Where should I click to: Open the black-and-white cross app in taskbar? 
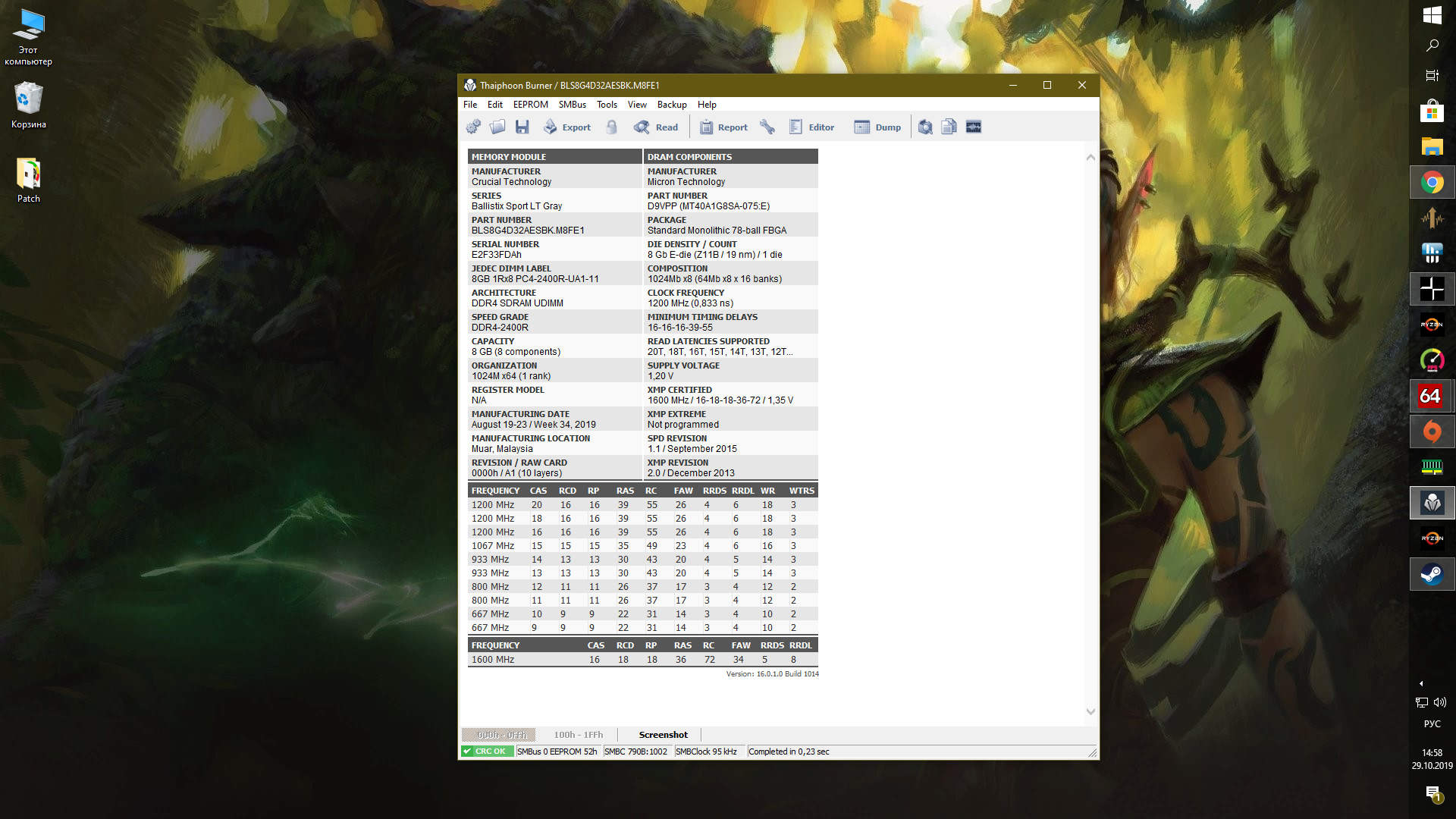click(x=1432, y=289)
